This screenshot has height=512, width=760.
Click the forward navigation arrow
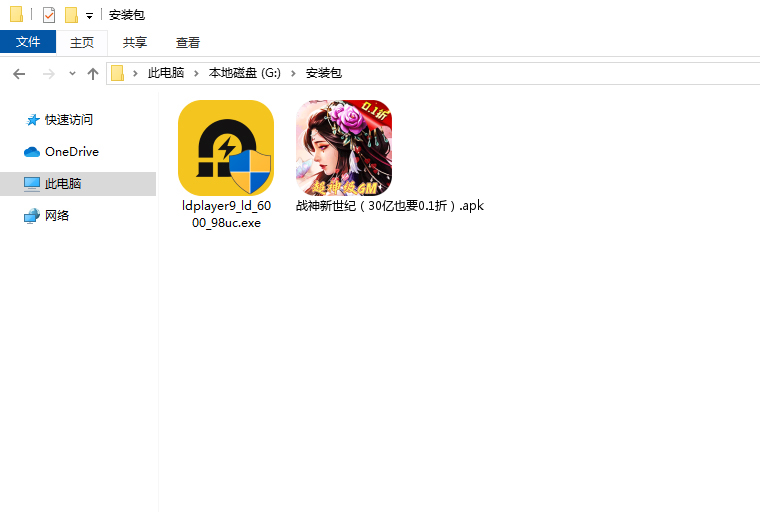[x=48, y=74]
